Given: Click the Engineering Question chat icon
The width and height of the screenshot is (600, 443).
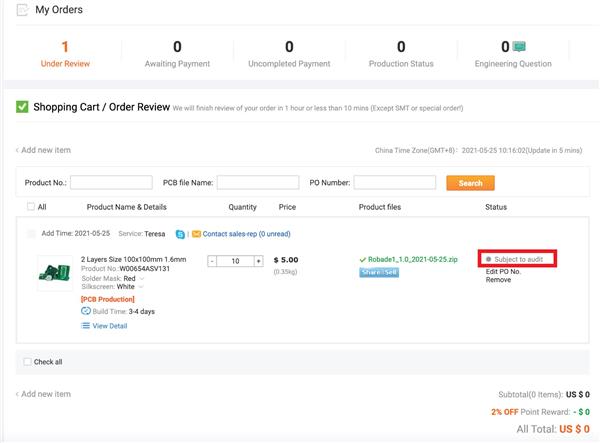Looking at the screenshot, I should [x=519, y=46].
